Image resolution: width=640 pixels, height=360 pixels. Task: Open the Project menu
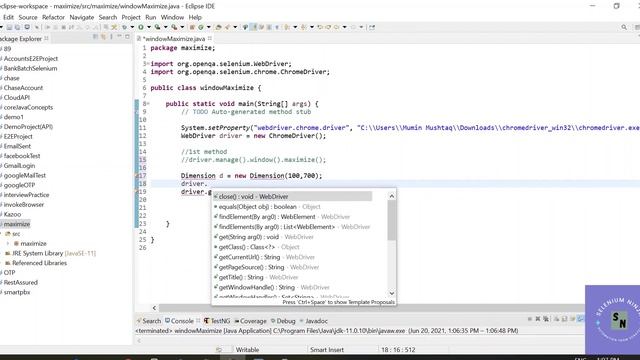click(131, 17)
